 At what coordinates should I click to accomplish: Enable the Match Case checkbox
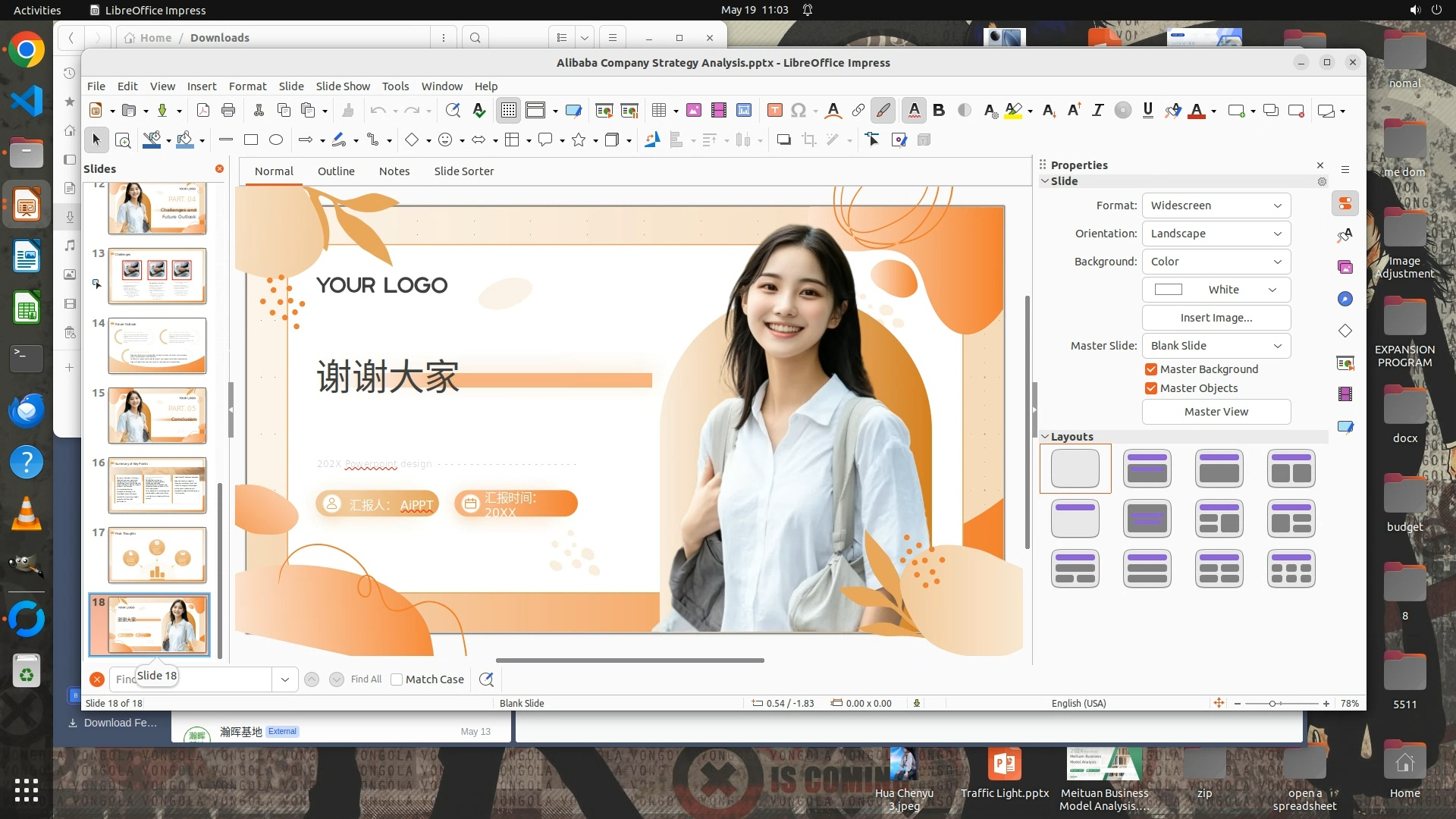[397, 679]
